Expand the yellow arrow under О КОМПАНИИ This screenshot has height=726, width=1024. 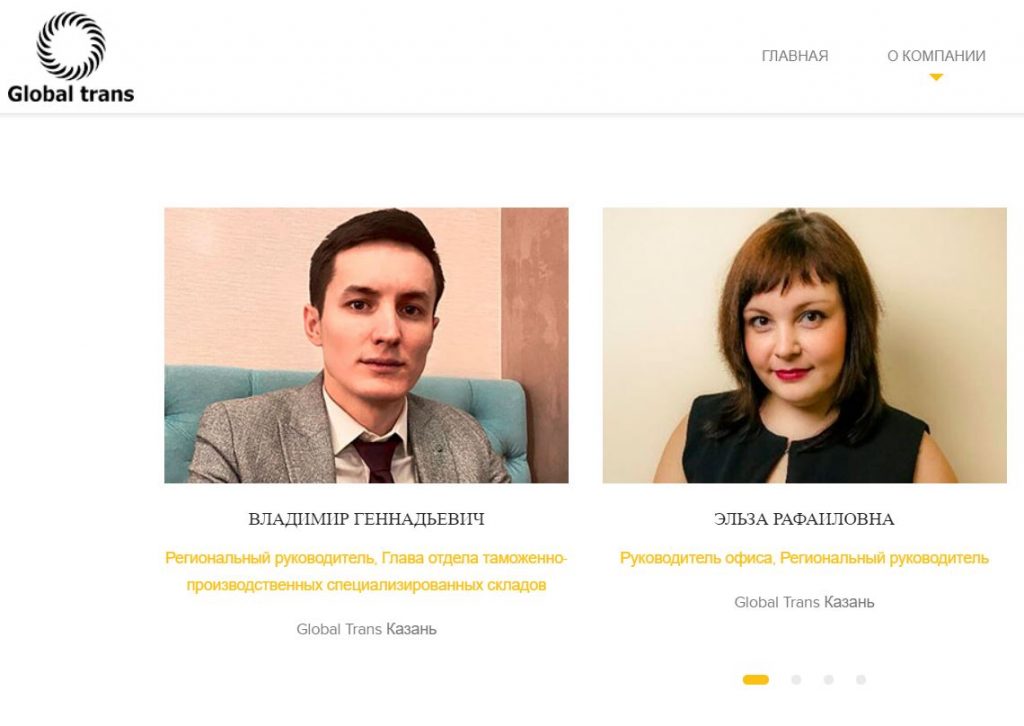(936, 77)
